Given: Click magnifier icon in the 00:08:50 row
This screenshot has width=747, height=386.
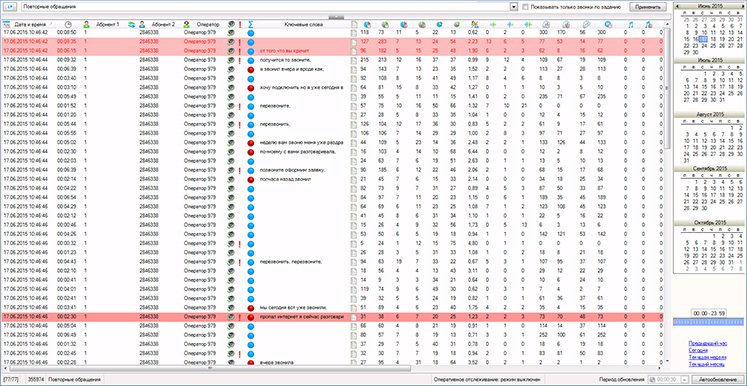Looking at the screenshot, I should [x=231, y=32].
